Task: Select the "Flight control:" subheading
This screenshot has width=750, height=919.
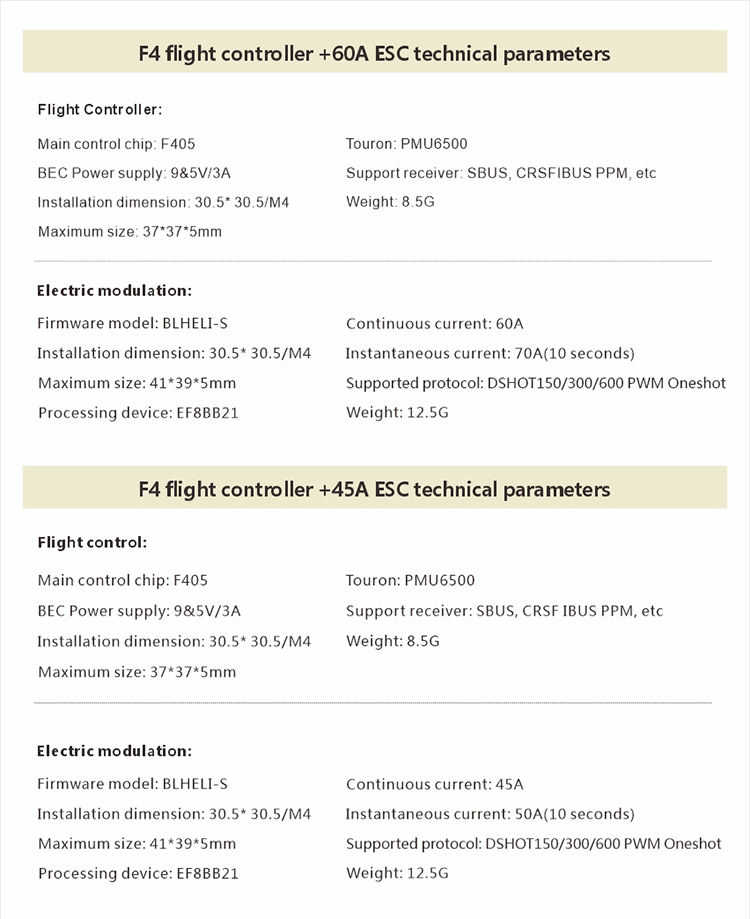Action: coord(92,543)
